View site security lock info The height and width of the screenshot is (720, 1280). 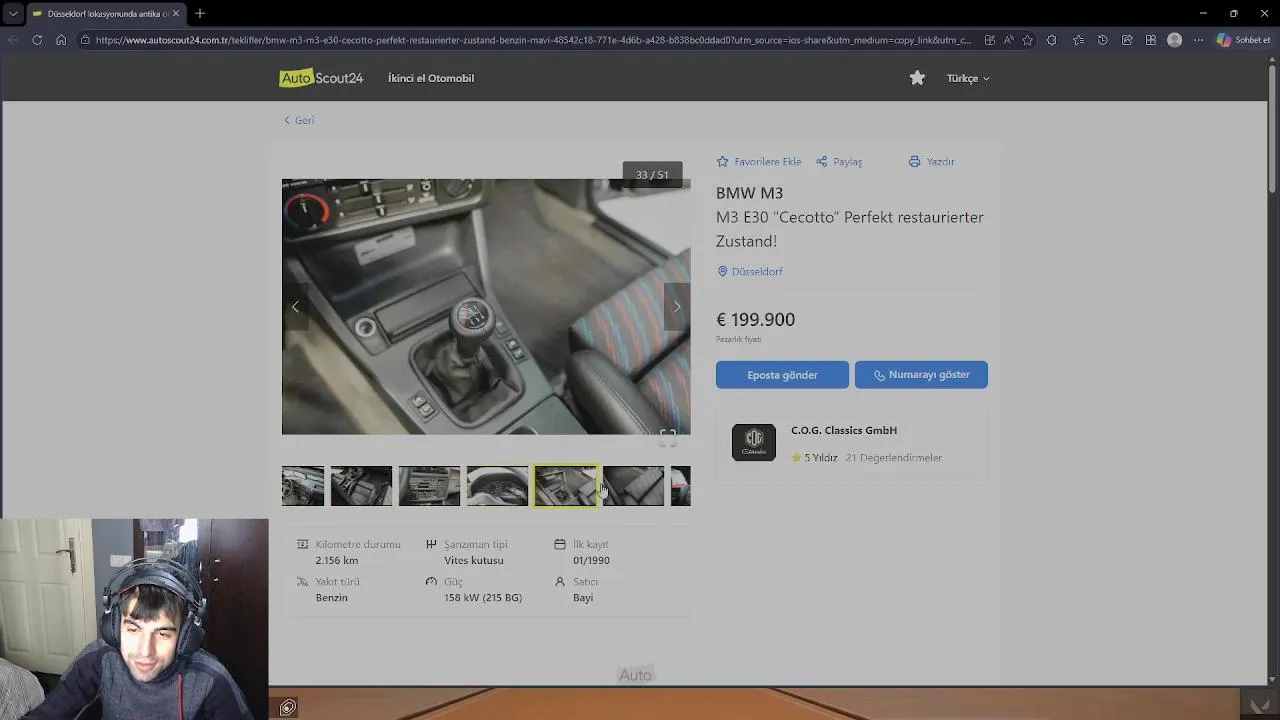(86, 40)
